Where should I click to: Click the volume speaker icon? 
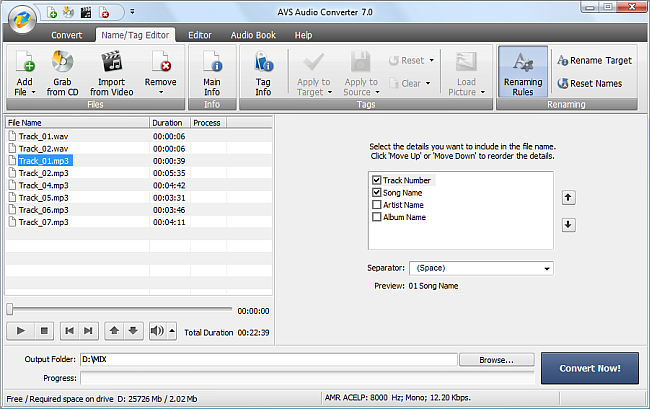point(158,331)
